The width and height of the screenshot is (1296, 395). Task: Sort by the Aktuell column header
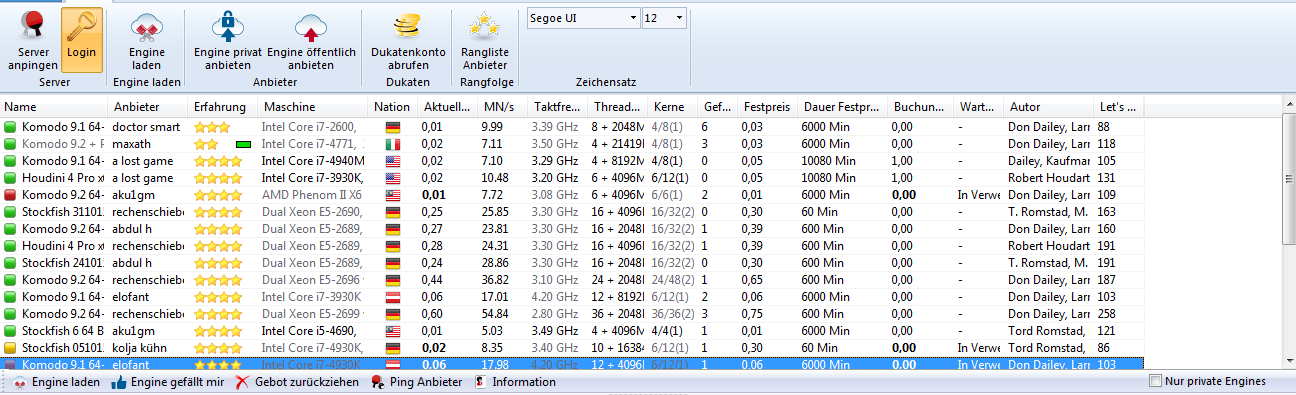tap(447, 107)
